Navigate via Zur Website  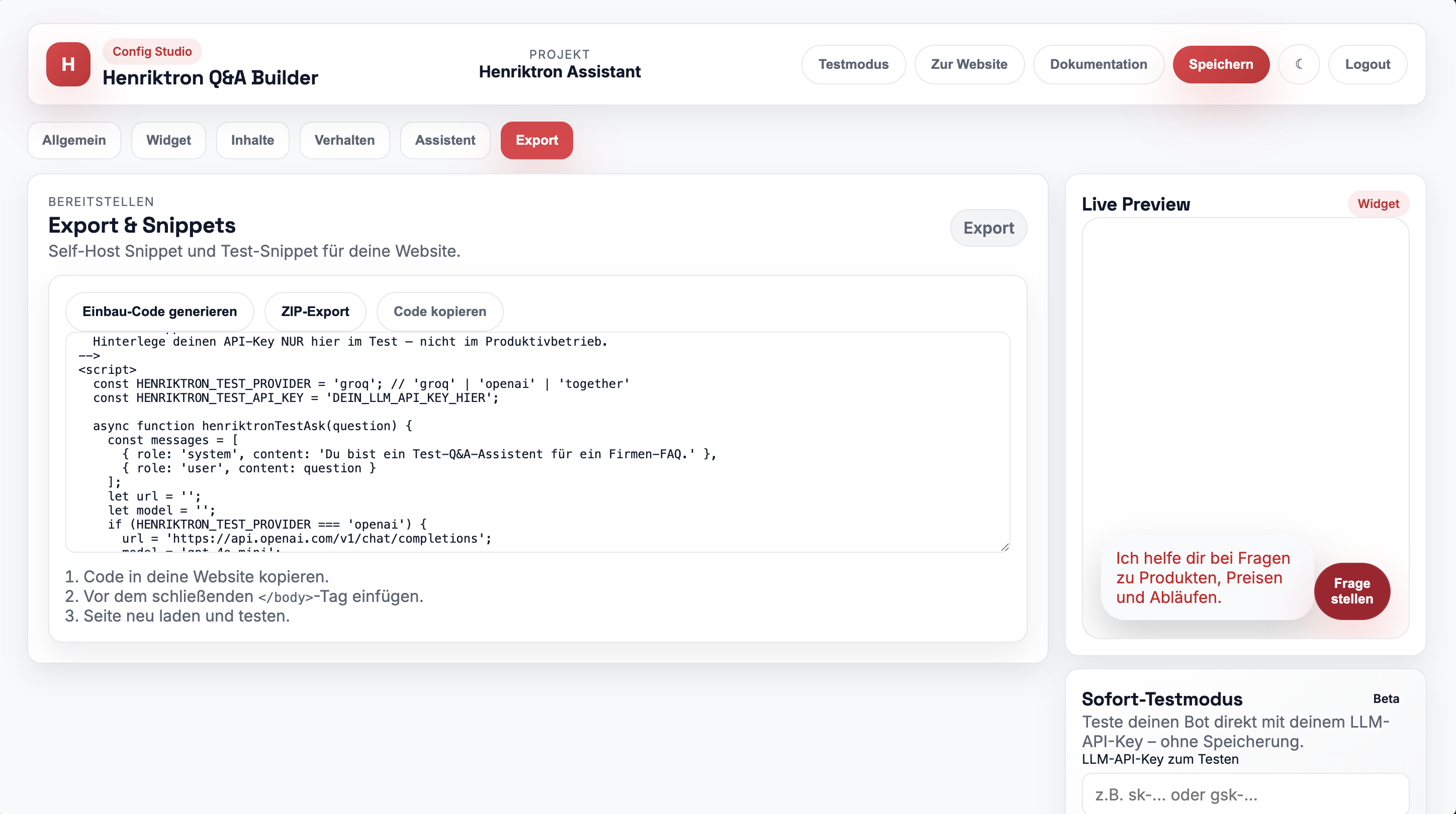969,64
